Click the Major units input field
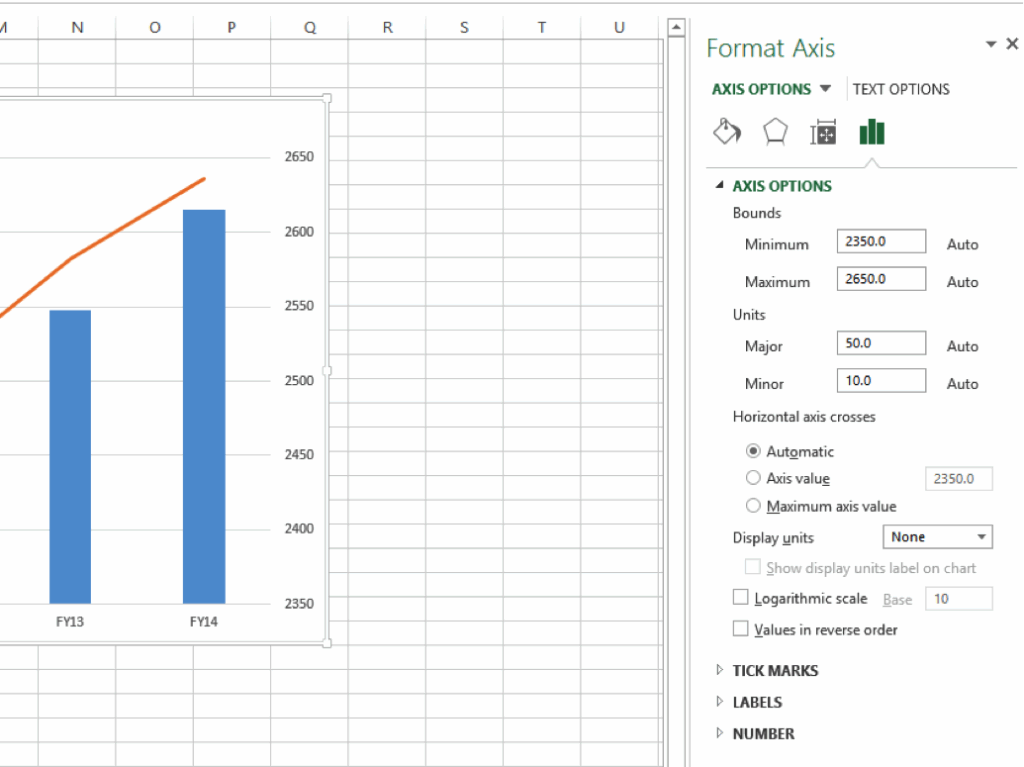This screenshot has width=1024, height=767. point(881,344)
